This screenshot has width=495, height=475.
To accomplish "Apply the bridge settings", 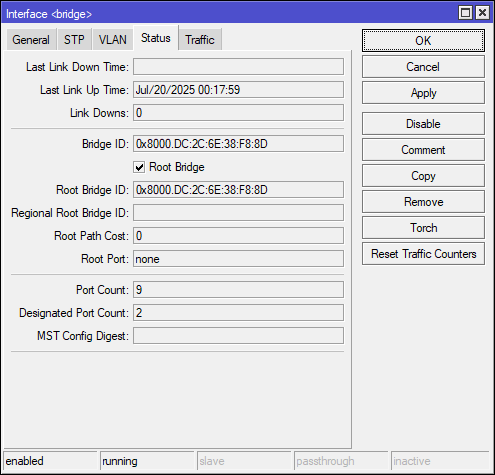I will pyautogui.click(x=423, y=93).
